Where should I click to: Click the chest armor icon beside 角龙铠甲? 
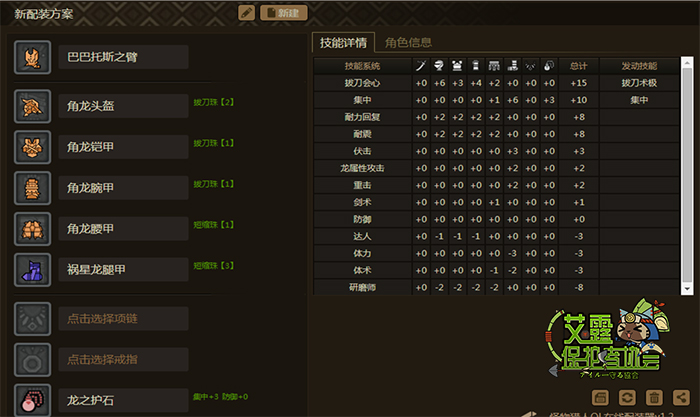pyautogui.click(x=33, y=147)
